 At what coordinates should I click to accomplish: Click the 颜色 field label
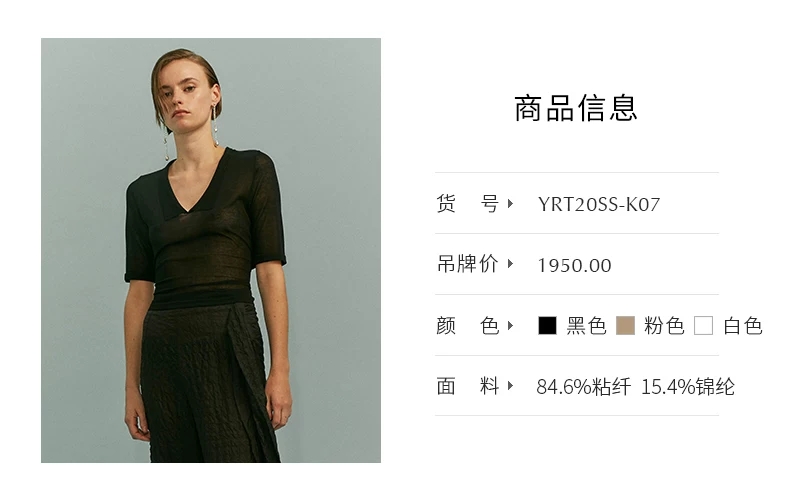[468, 326]
